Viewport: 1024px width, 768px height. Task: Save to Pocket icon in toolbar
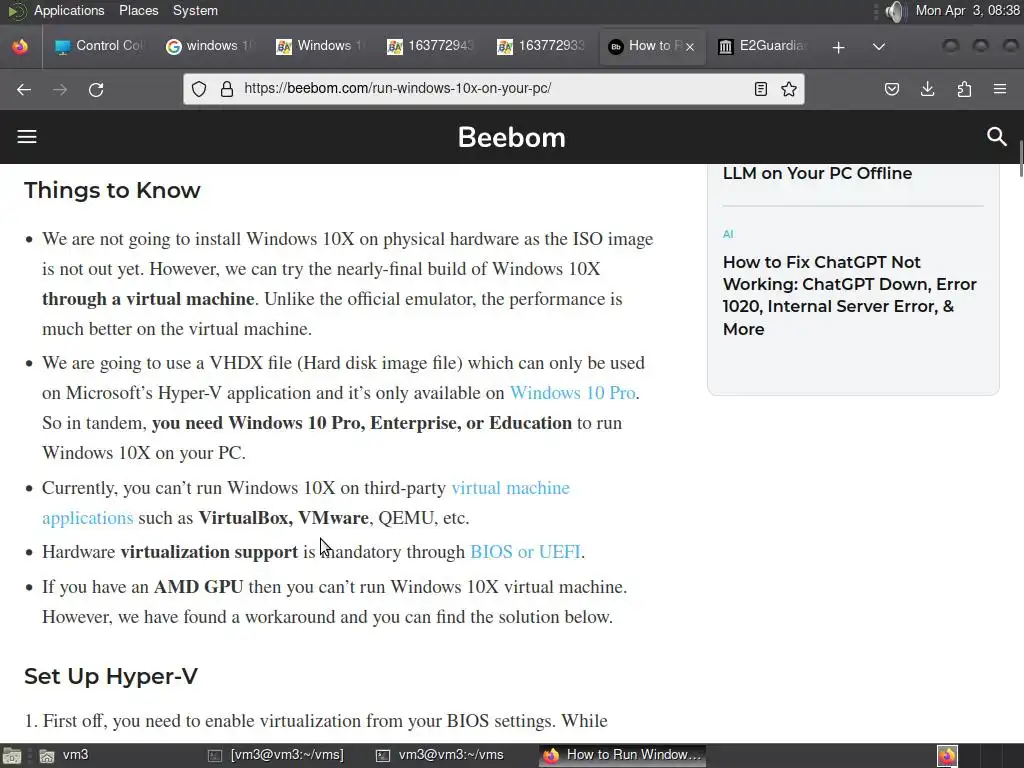click(x=891, y=89)
